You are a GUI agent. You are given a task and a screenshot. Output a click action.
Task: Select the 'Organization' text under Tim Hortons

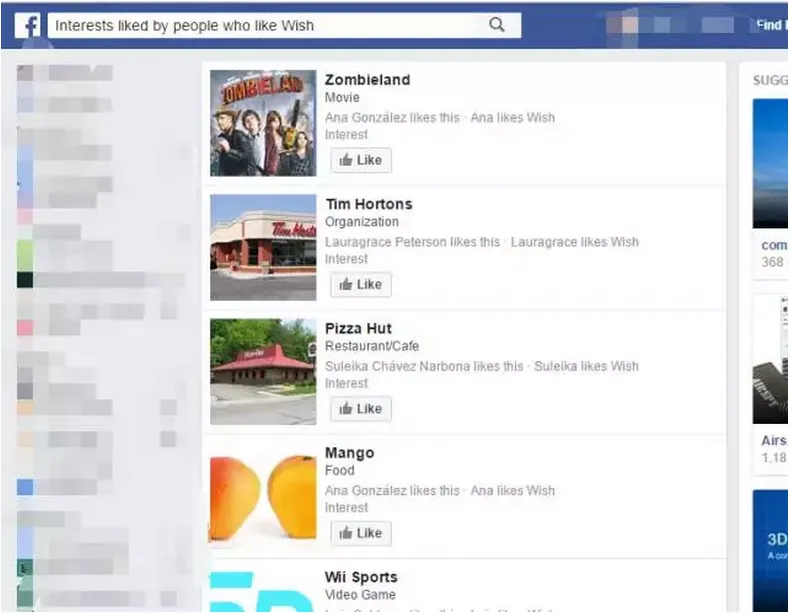(362, 222)
